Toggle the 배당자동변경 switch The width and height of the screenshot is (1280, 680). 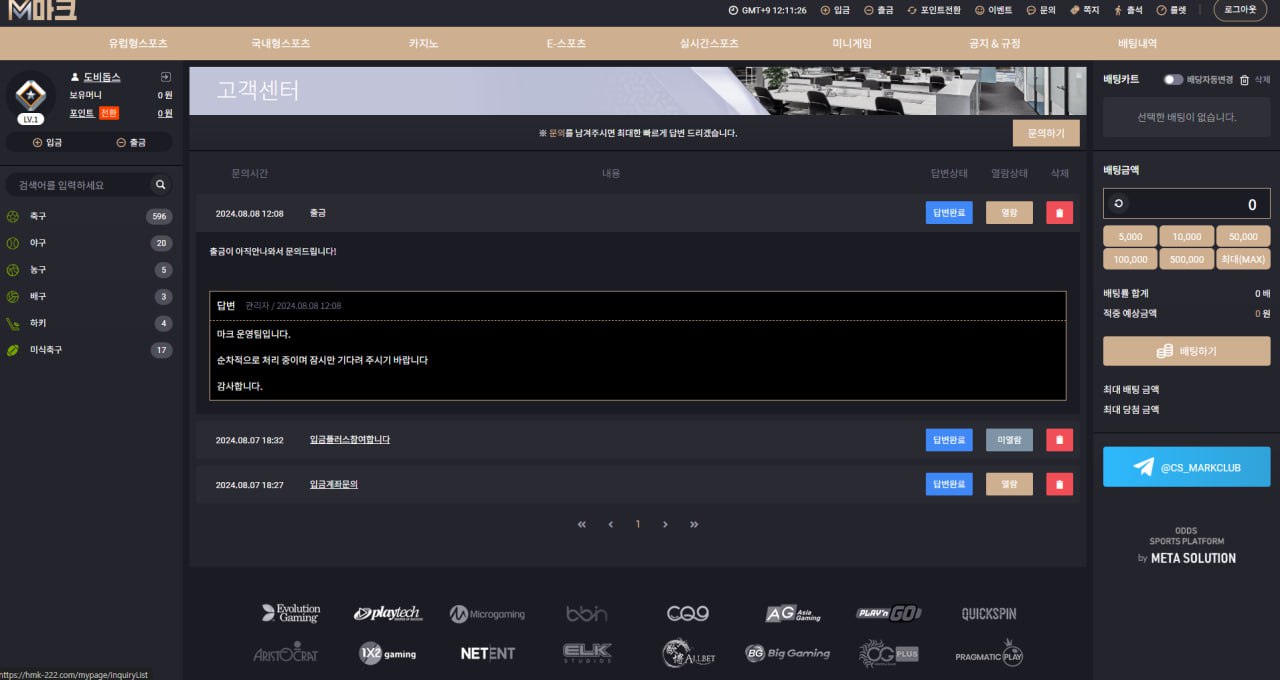(x=1172, y=80)
